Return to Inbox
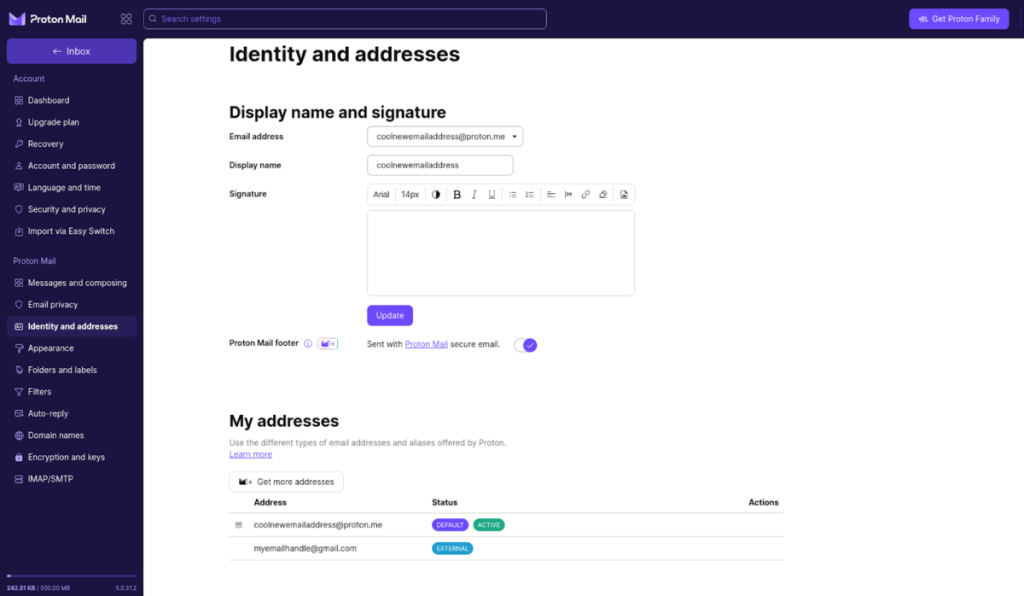The image size is (1024, 596). click(71, 51)
